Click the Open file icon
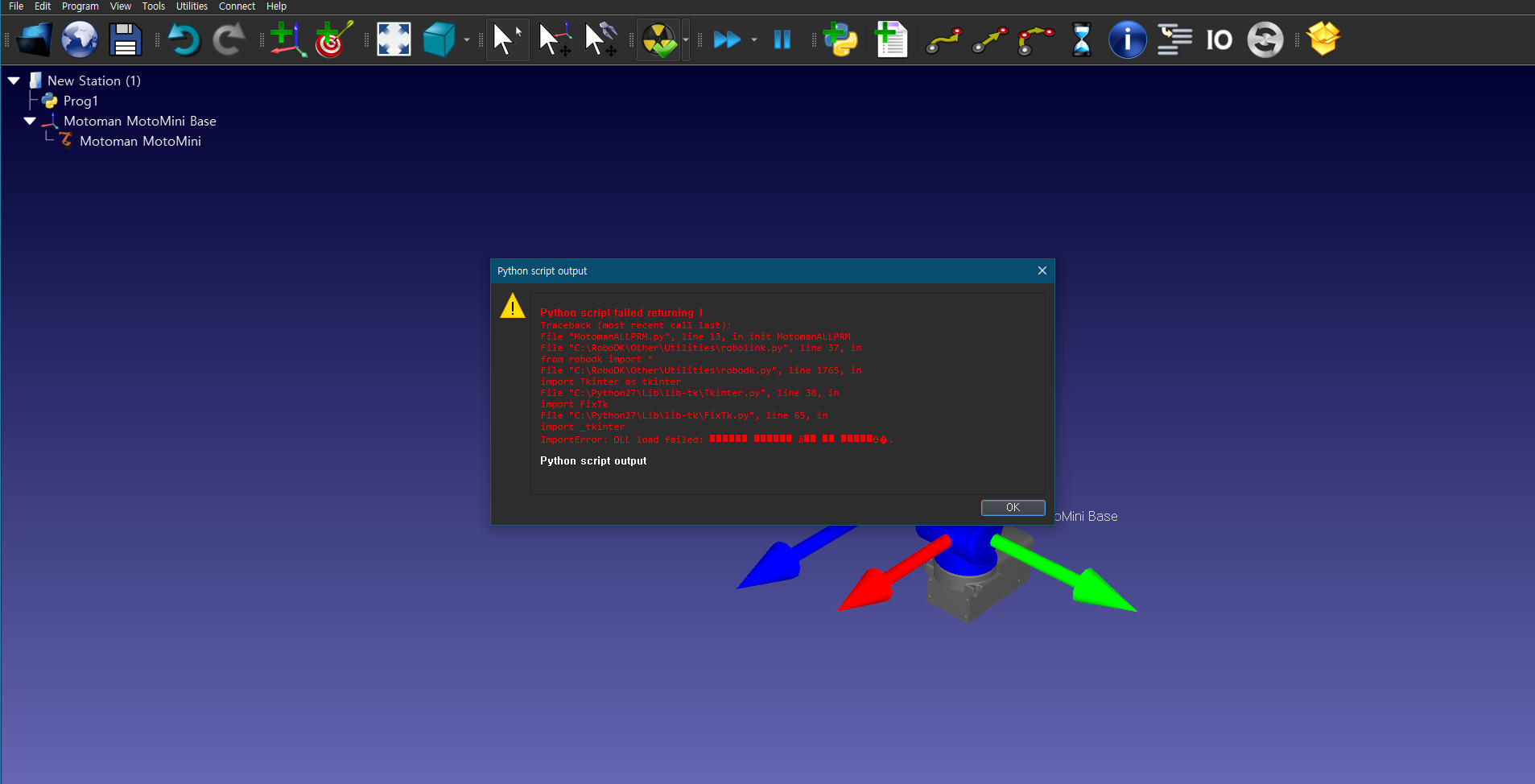This screenshot has height=784, width=1535. [34, 39]
